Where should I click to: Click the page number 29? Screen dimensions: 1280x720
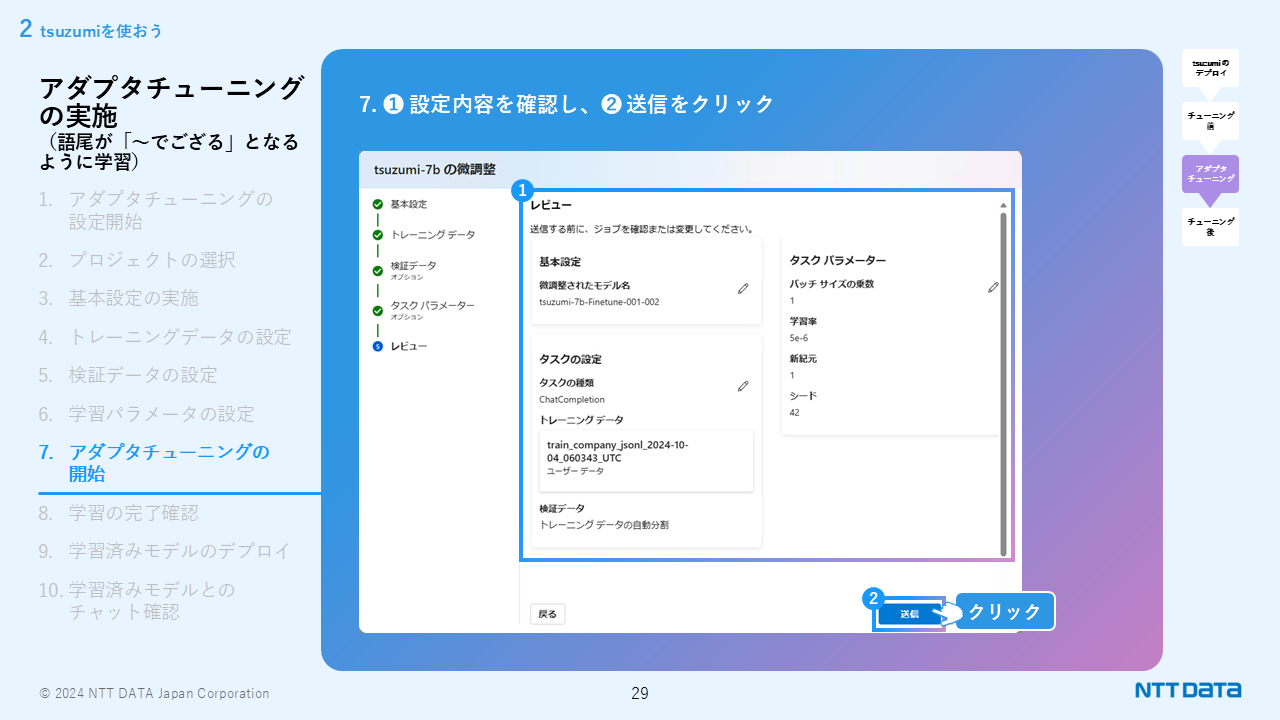coord(640,693)
